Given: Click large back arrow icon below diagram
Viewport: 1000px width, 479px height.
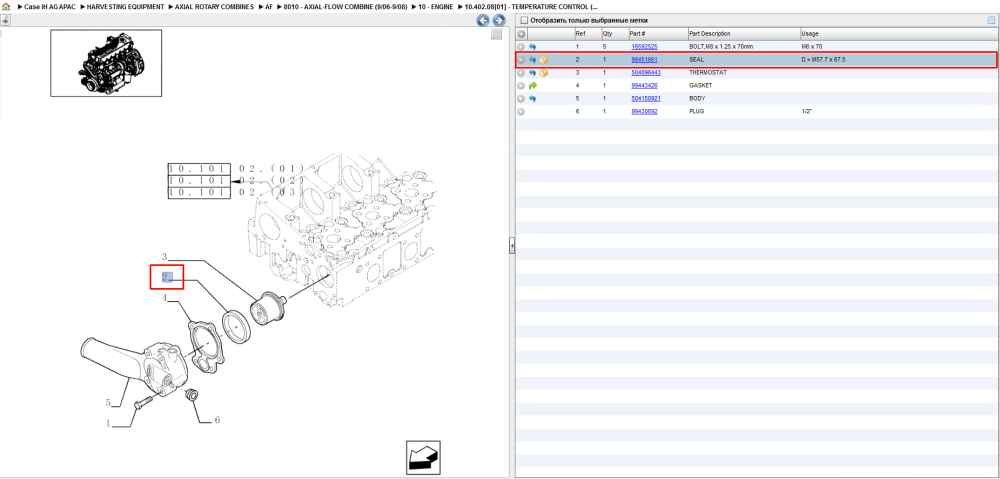Looking at the screenshot, I should 423,457.
